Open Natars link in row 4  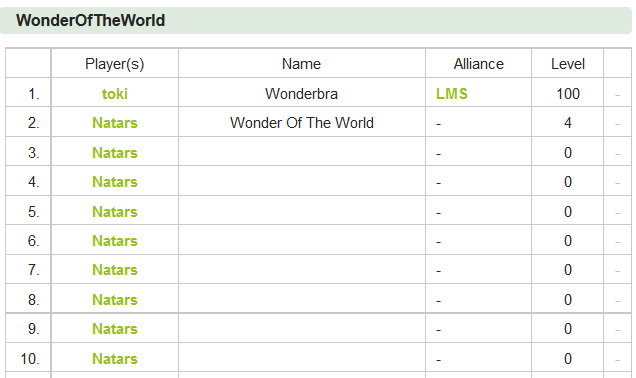click(x=115, y=182)
